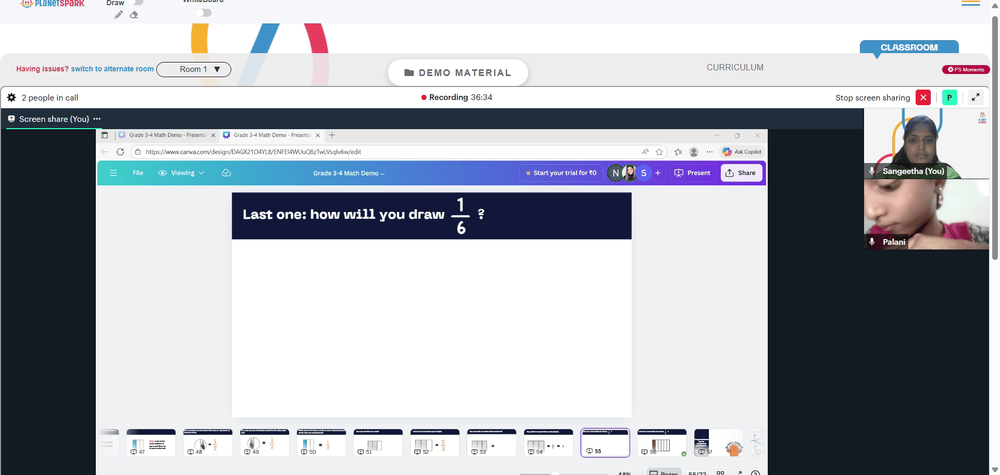Screen dimensions: 1000x475
Task: Select slide thumbnail 48
Action: coord(208,442)
